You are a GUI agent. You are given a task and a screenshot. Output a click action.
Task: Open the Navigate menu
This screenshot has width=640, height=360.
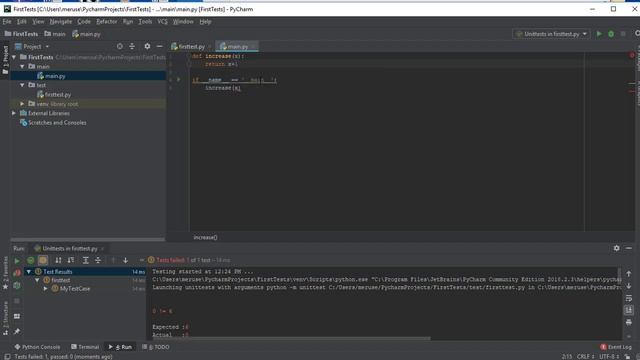[60, 22]
